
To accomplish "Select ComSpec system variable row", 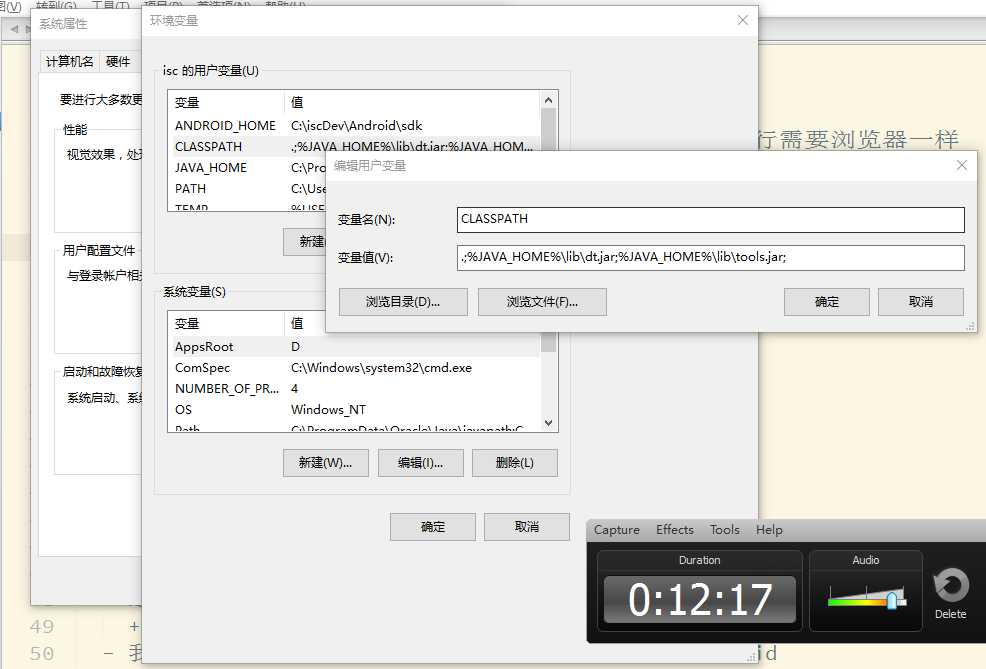I will coord(355,368).
